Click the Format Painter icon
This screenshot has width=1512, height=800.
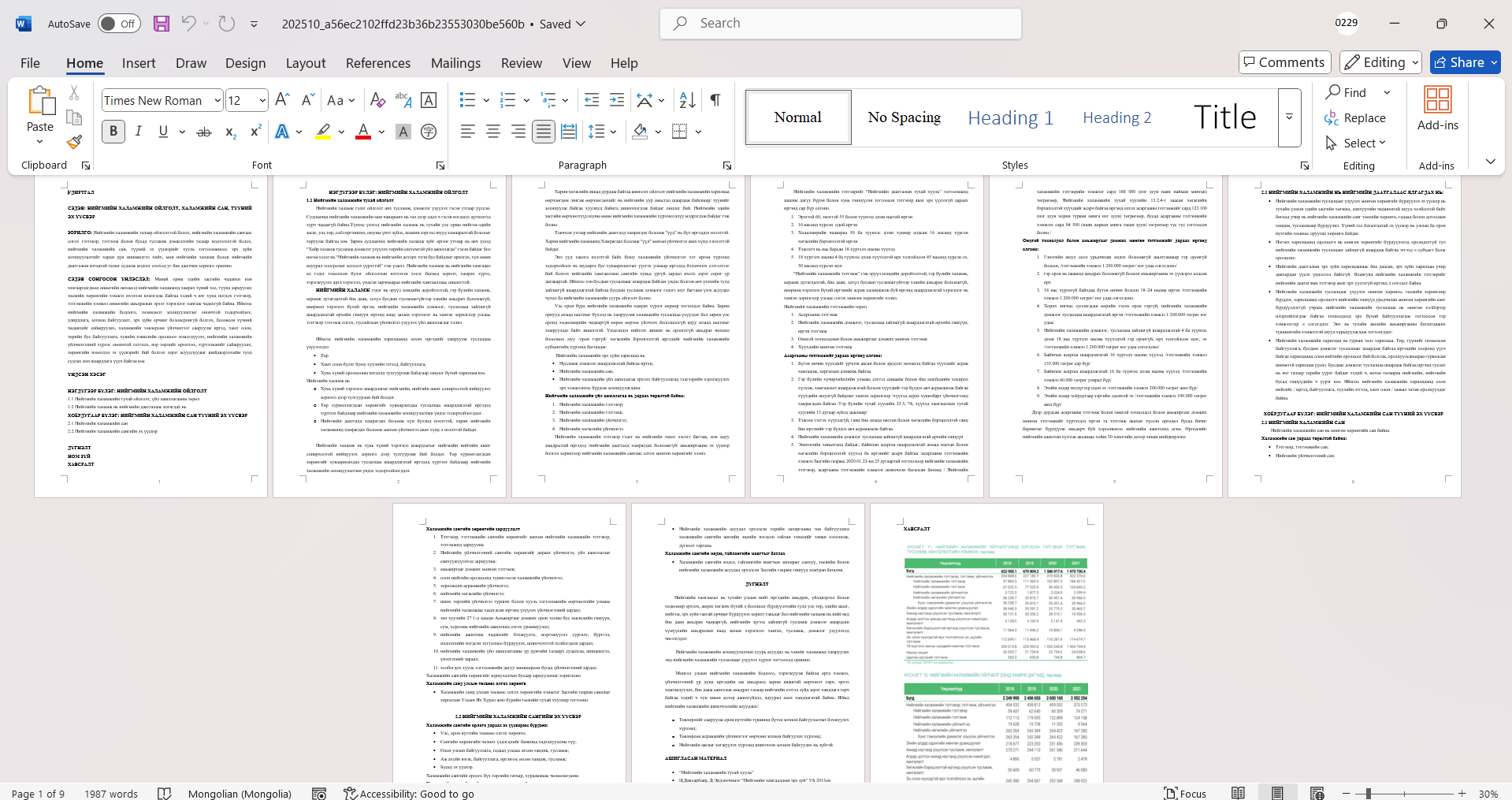coord(74,143)
